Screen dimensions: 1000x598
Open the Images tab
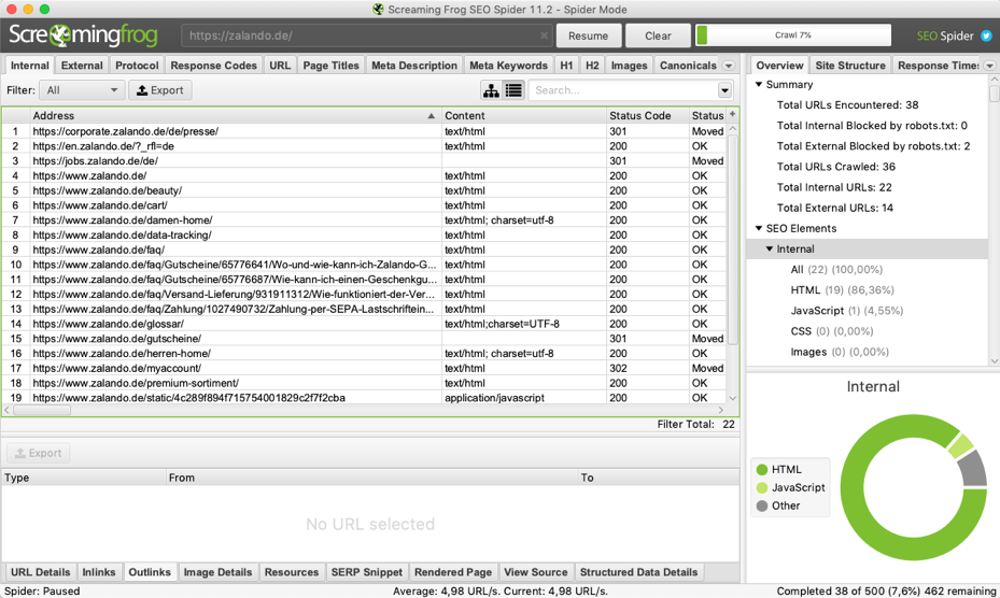click(629, 66)
